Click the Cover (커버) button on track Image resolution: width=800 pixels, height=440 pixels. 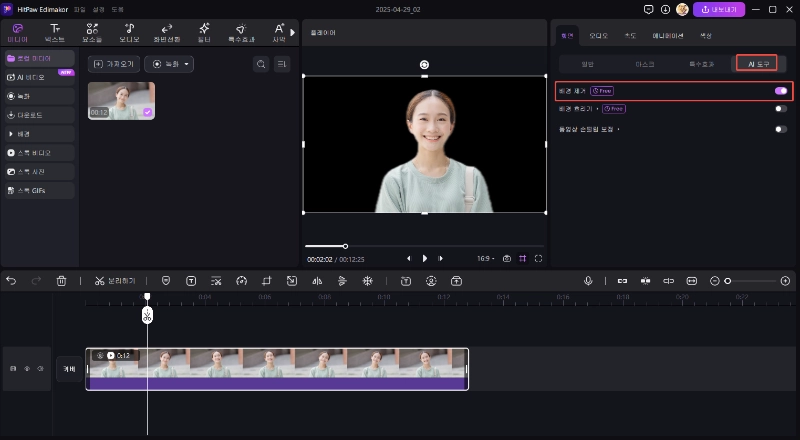click(69, 369)
